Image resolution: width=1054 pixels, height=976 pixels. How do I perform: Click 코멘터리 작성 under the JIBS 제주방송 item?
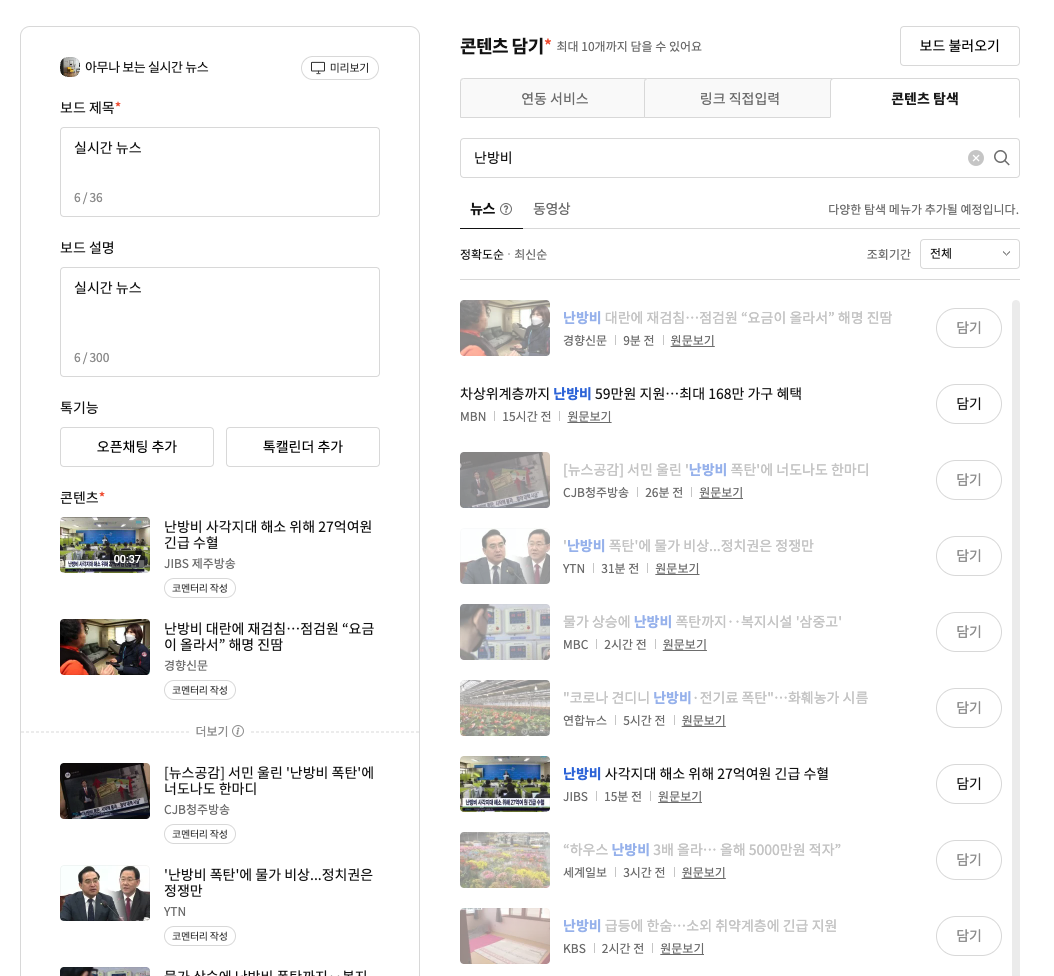click(200, 588)
